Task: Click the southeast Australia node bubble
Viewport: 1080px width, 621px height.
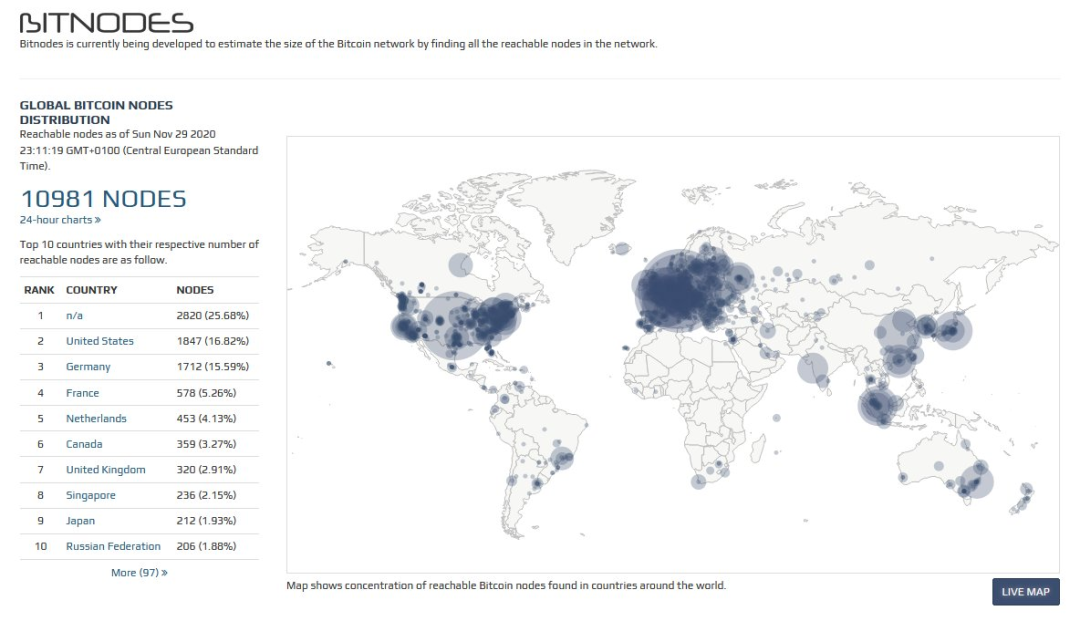Action: pos(977,481)
